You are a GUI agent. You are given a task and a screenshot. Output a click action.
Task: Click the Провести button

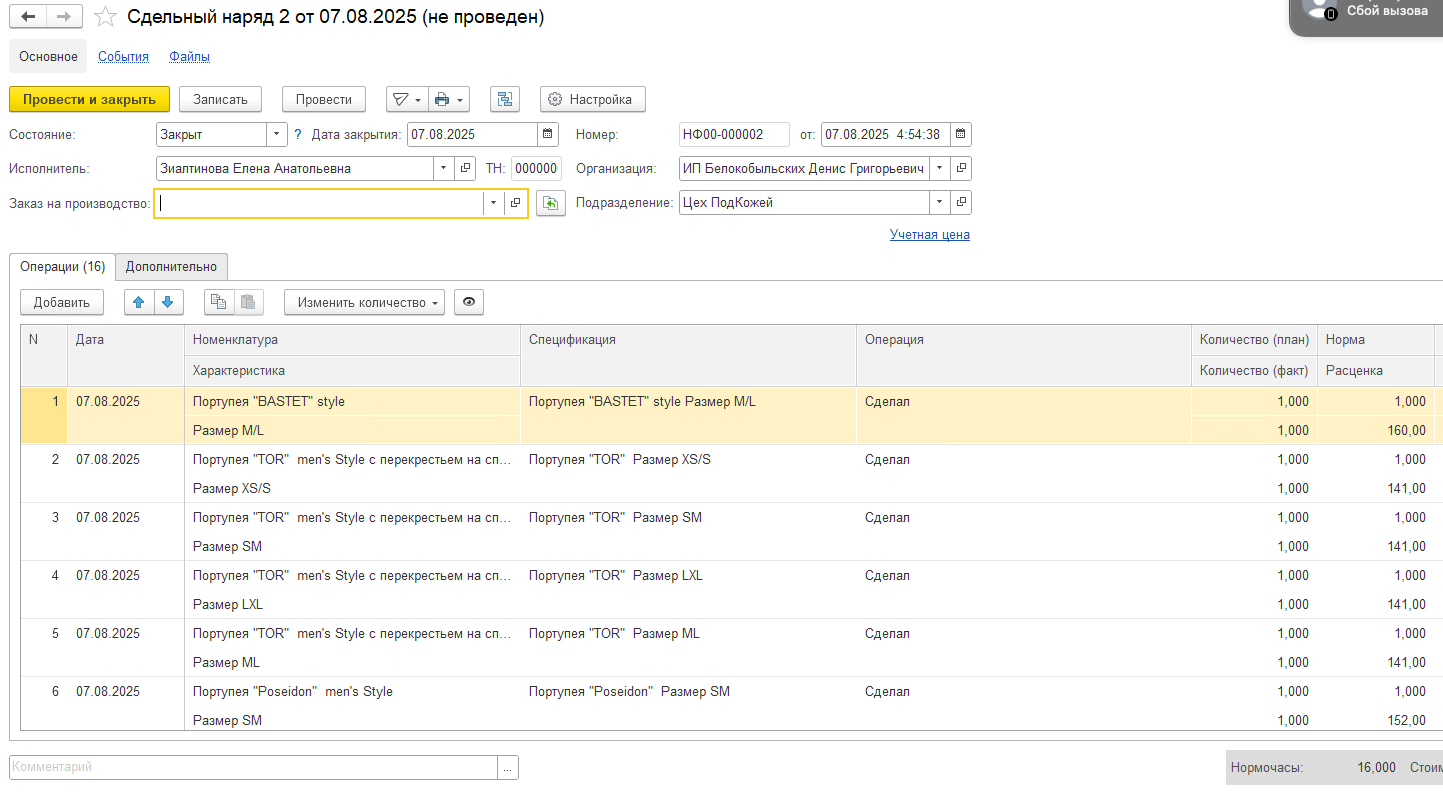click(324, 99)
